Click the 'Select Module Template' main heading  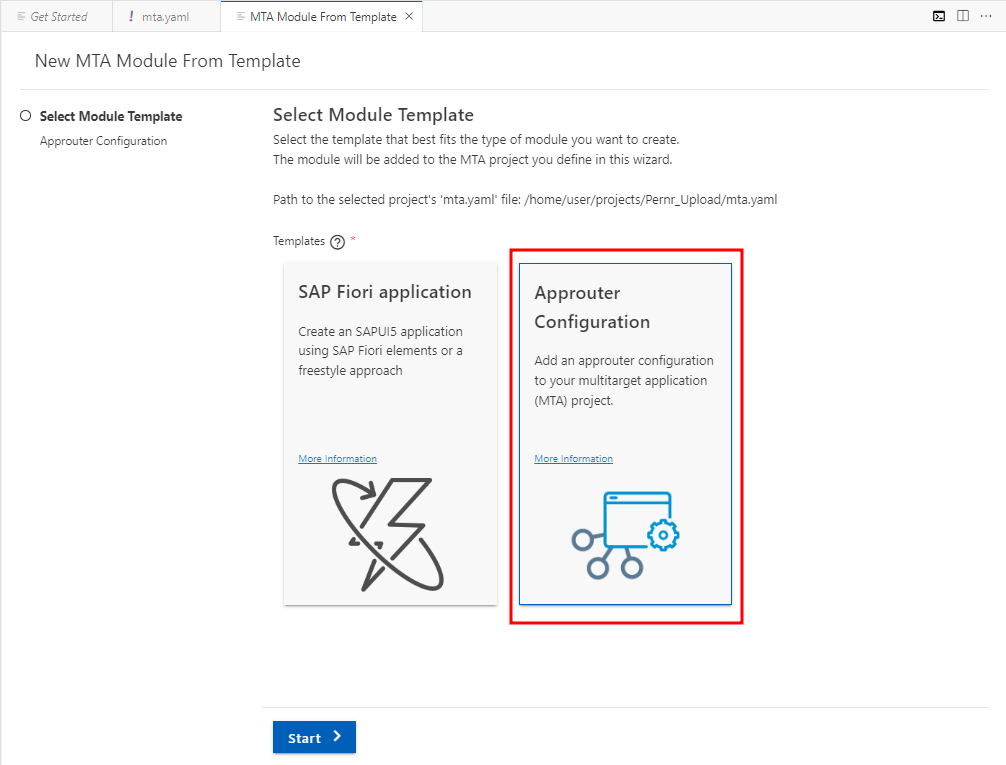373,115
